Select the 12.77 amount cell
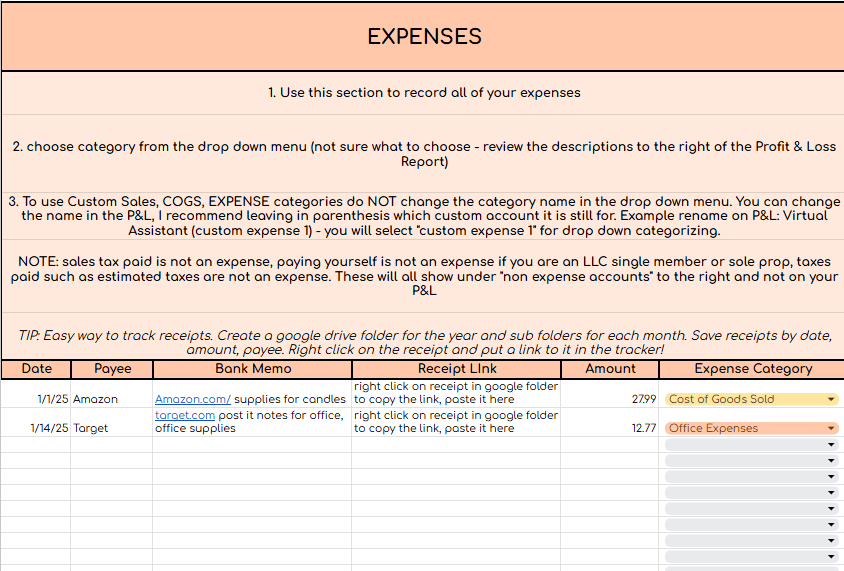Image resolution: width=844 pixels, height=571 pixels. 610,422
